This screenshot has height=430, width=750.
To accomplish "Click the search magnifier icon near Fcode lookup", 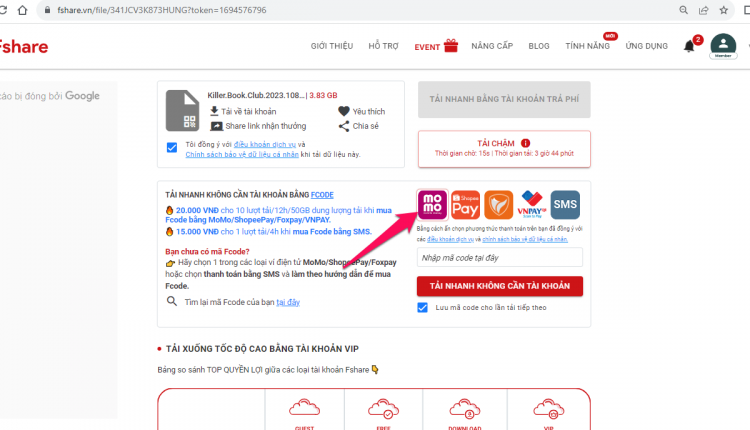I will tap(172, 301).
